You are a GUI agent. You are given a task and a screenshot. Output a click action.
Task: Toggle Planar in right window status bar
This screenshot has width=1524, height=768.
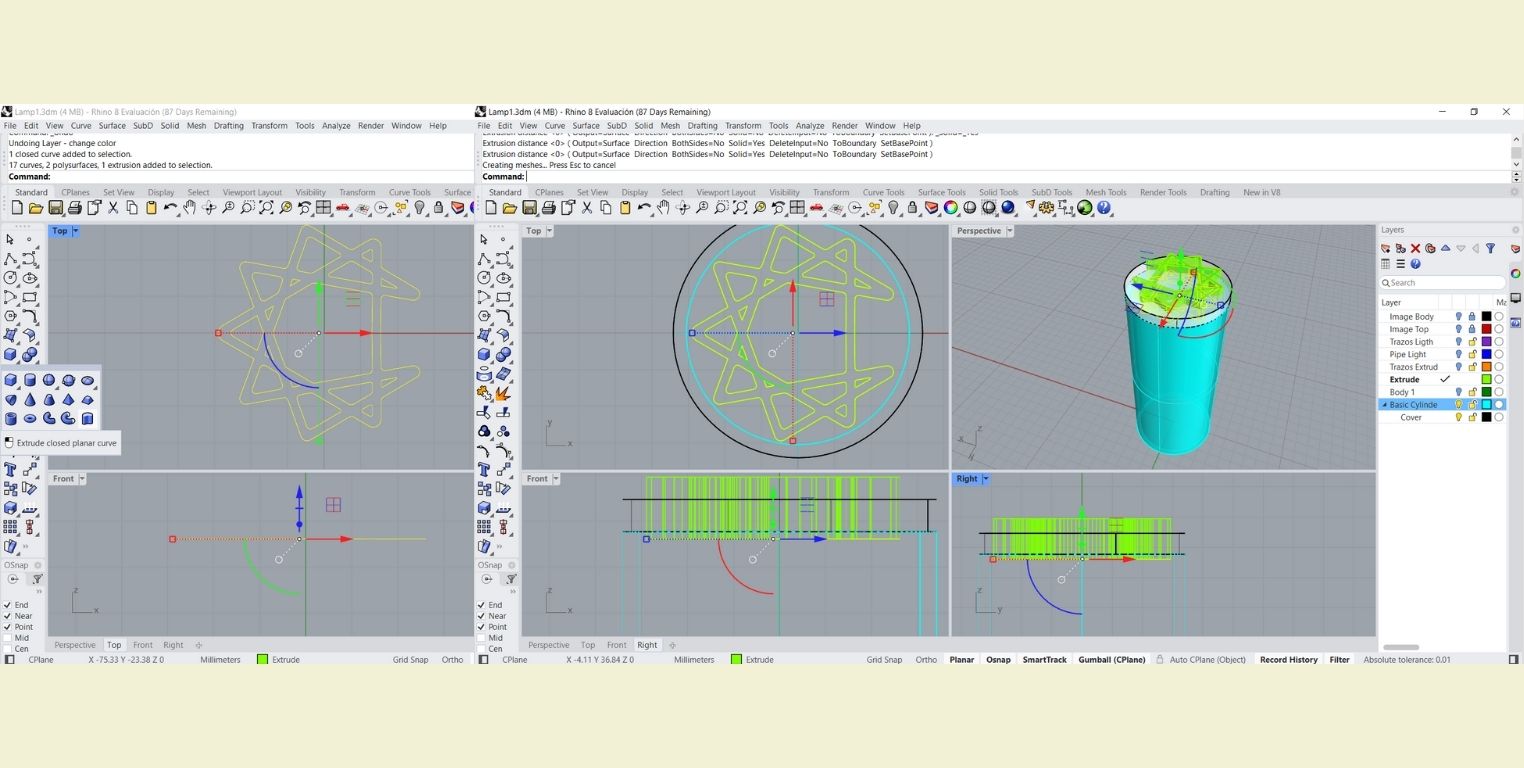coord(961,660)
